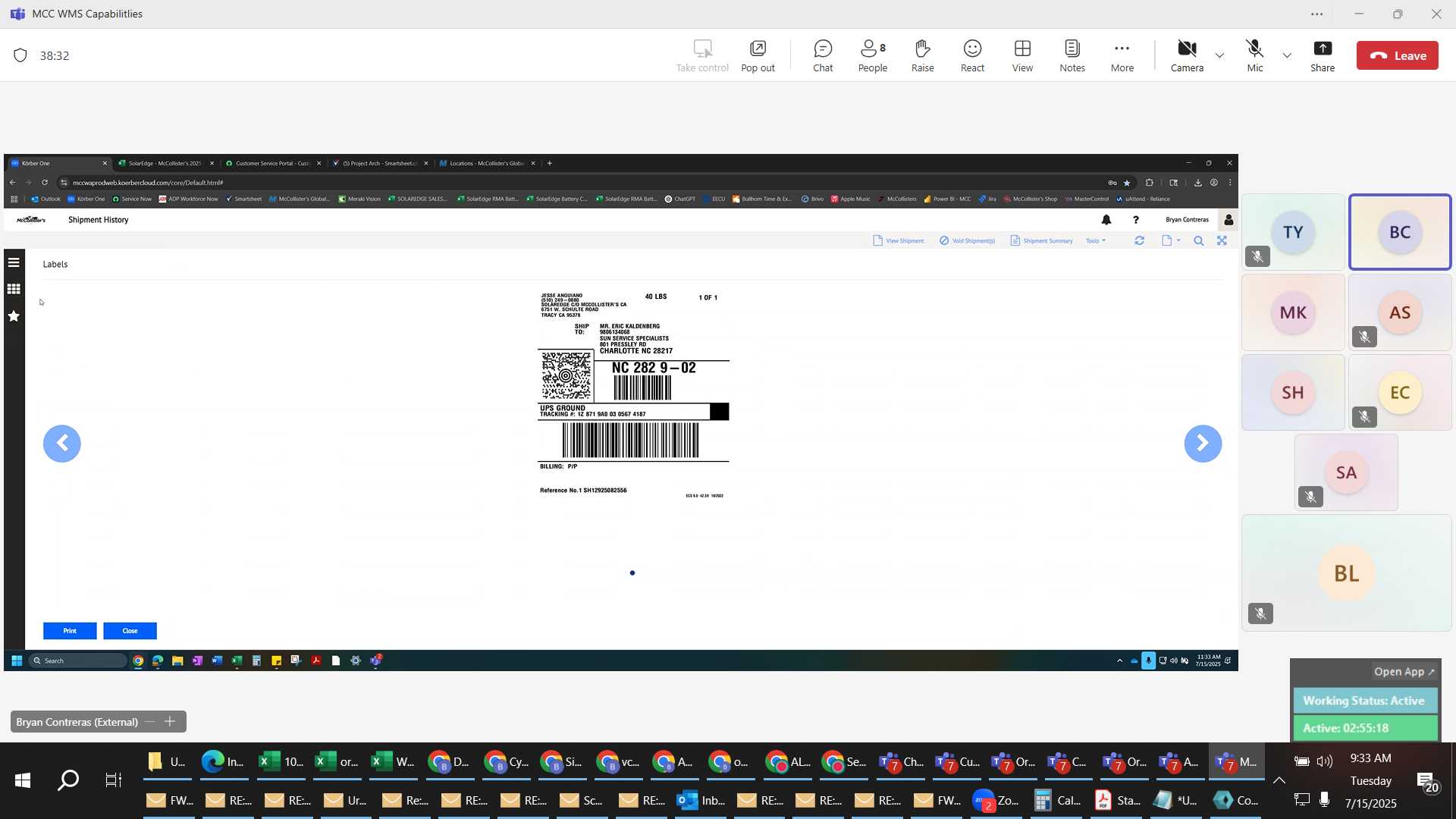Open the notification center
The height and width of the screenshot is (819, 1456).
click(1426, 782)
